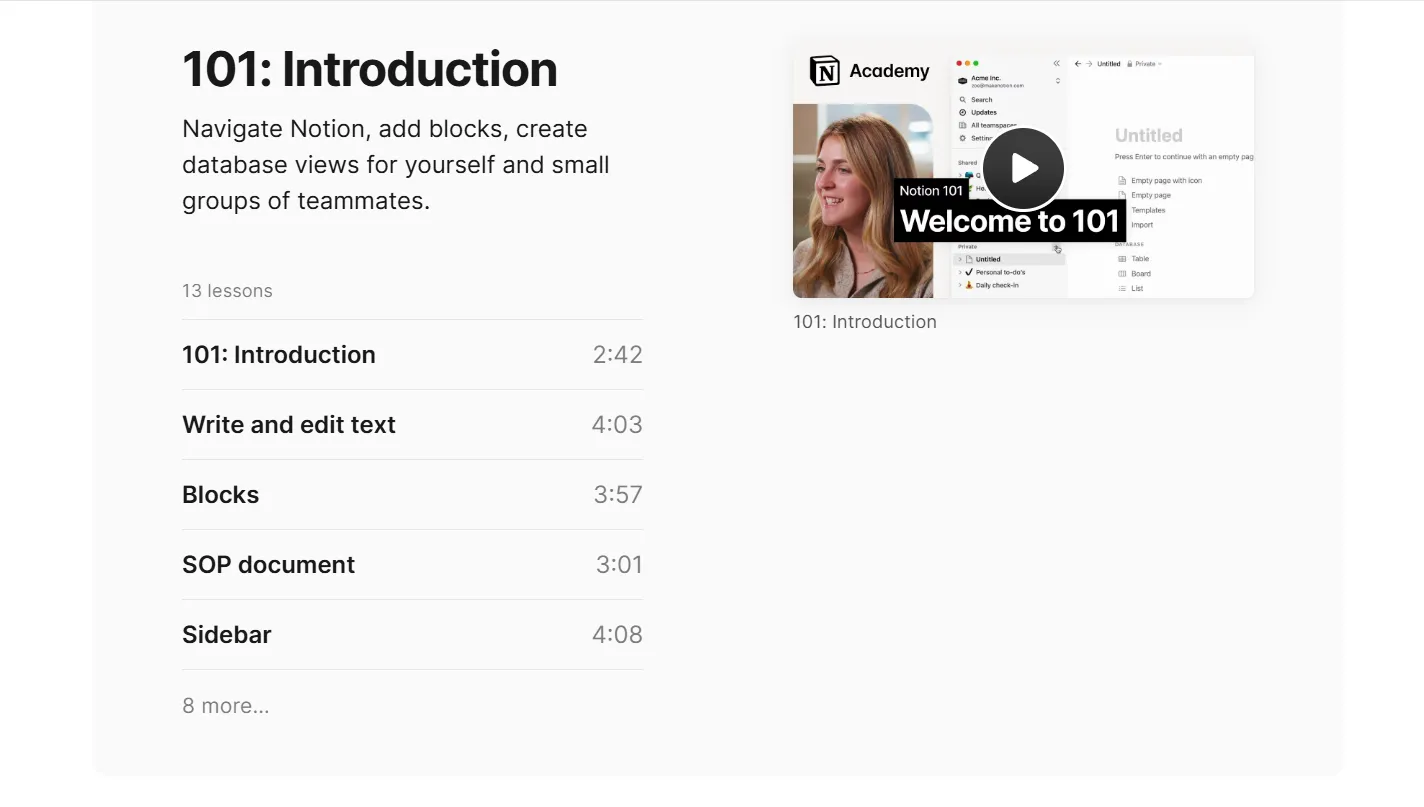Play the Welcome to 101 video

pyautogui.click(x=1023, y=168)
